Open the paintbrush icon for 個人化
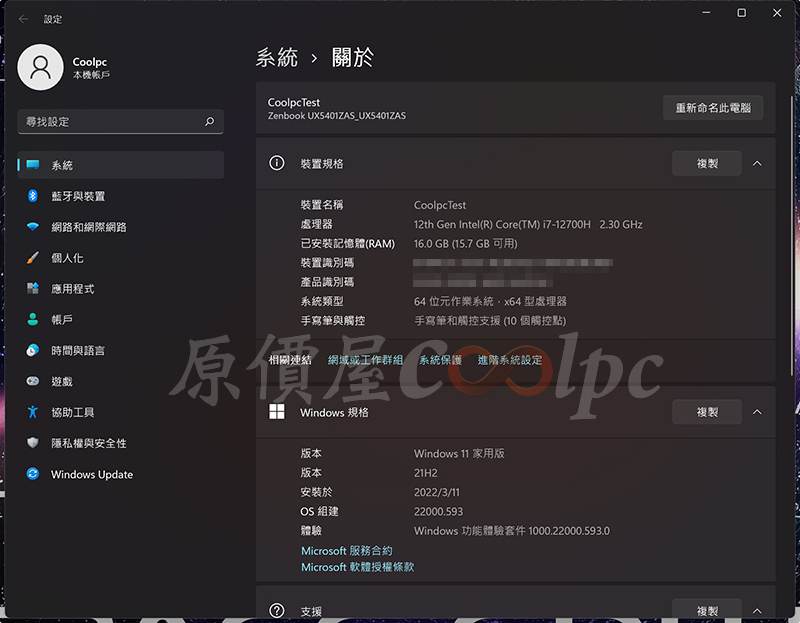 click(33, 258)
